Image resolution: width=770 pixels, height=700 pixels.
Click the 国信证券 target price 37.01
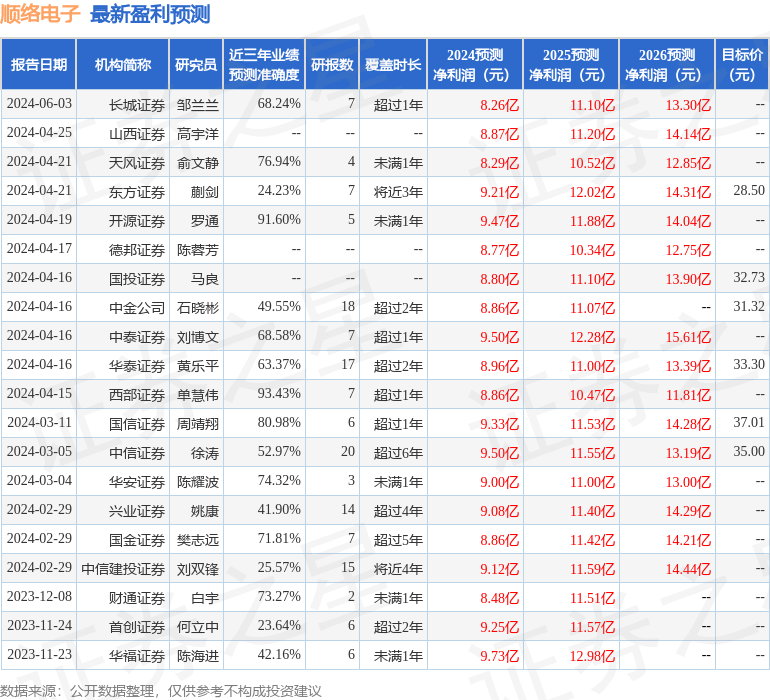click(x=749, y=422)
